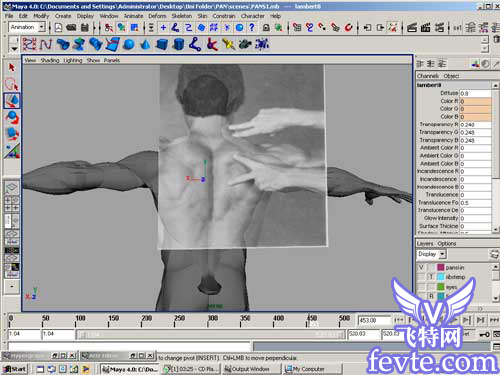Open the viewport Lighting menu
Viewport: 500px width, 375px height.
pos(73,60)
